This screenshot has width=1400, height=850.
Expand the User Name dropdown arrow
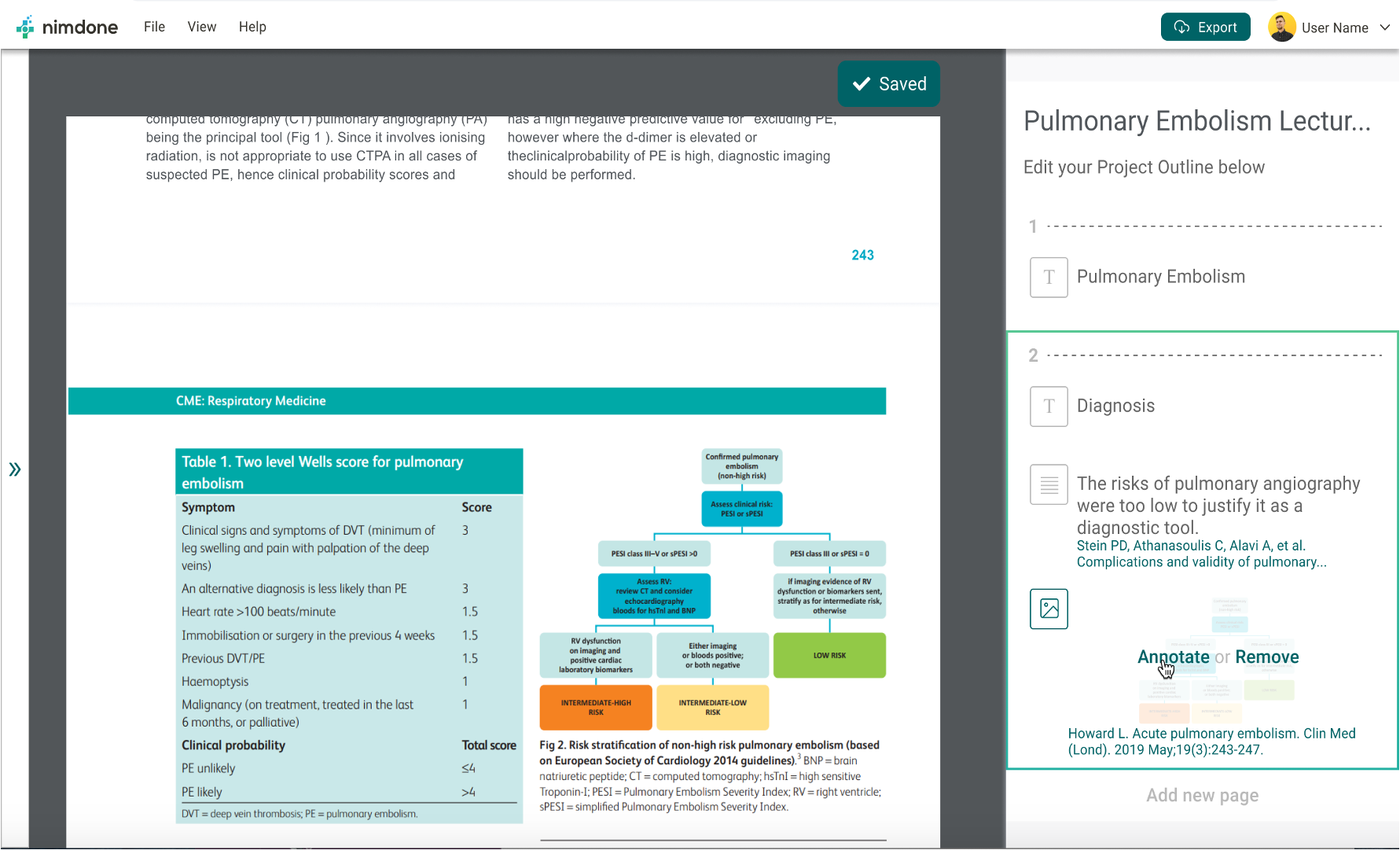pos(1385,28)
